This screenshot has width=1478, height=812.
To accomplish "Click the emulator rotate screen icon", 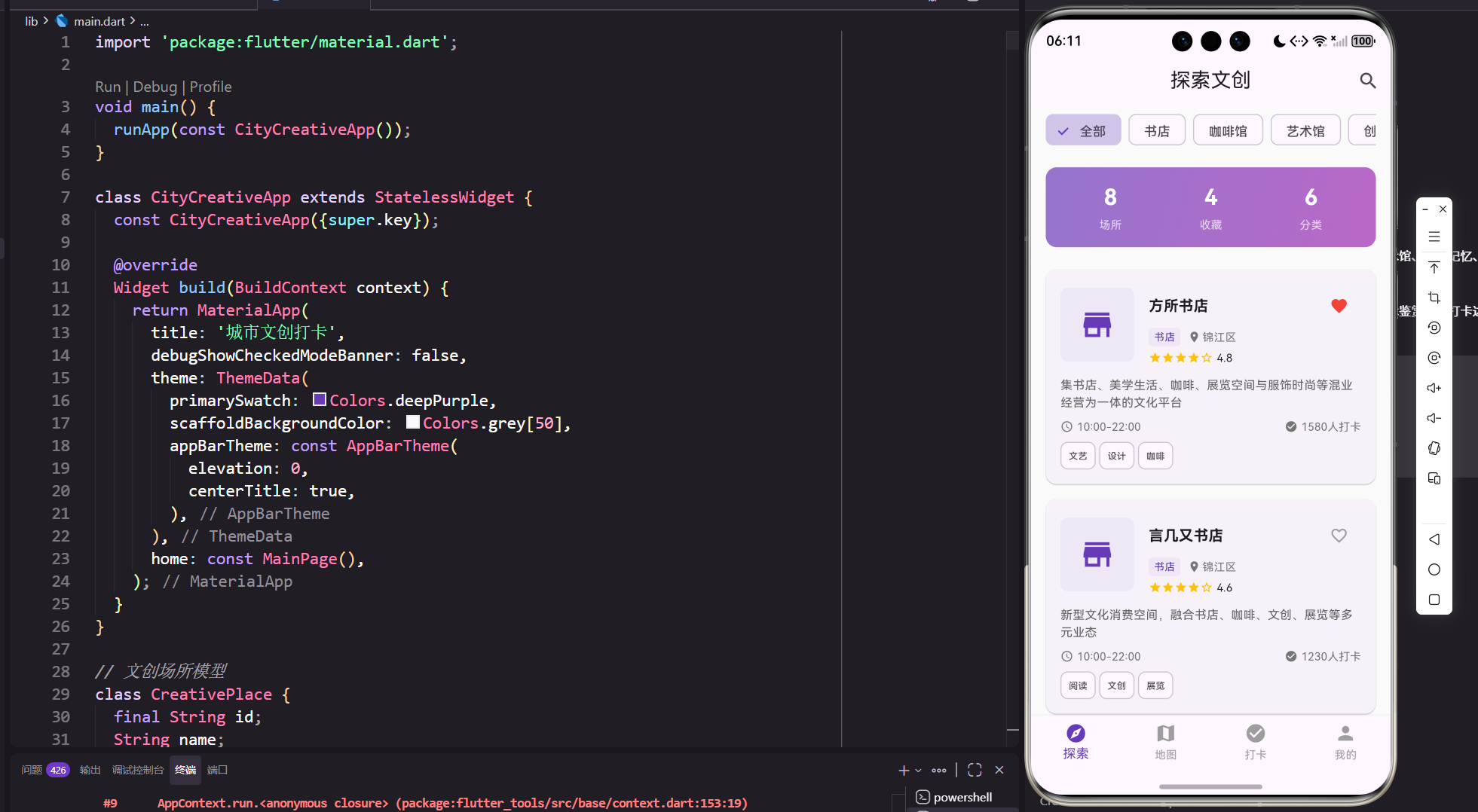I will click(x=1434, y=448).
